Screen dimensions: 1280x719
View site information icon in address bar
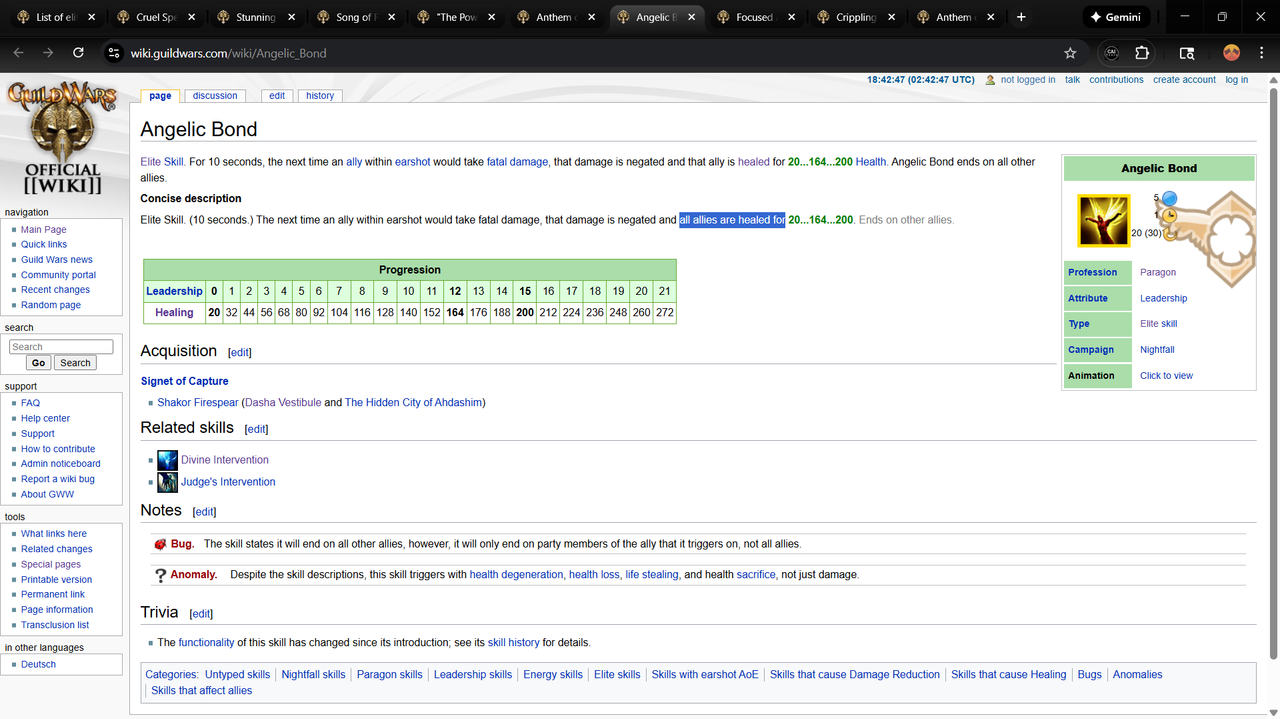click(114, 53)
